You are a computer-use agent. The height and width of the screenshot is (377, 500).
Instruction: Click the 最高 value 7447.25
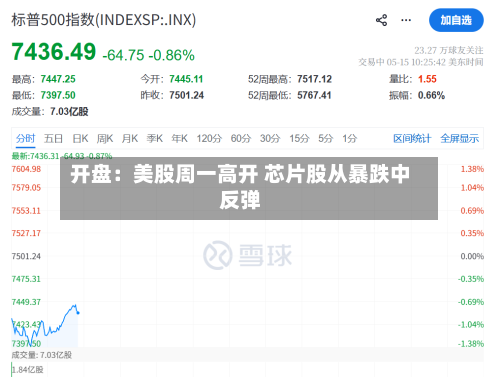58,79
